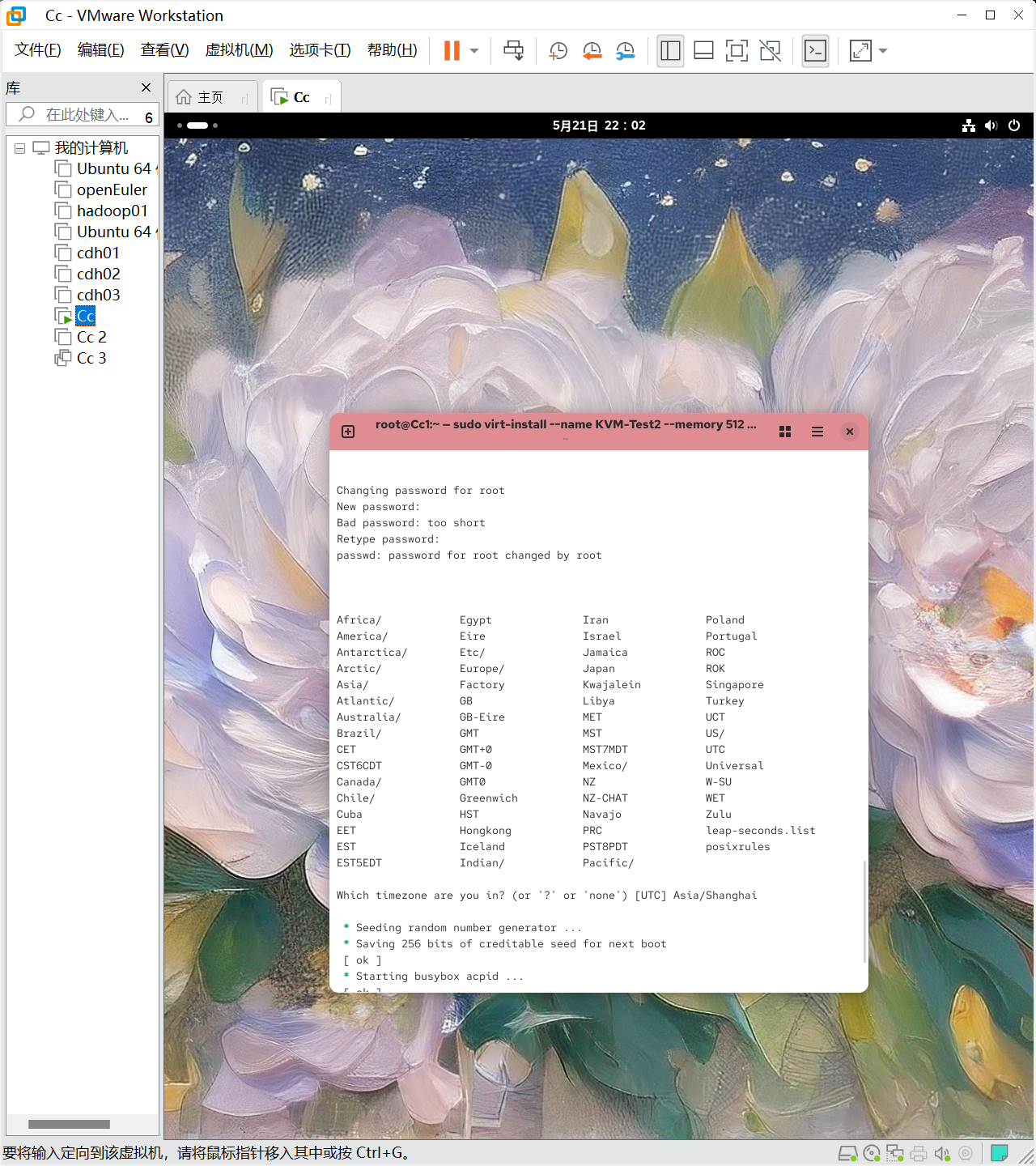Click the printer status icon
Screen dimensions: 1036x1166
[919, 1153]
